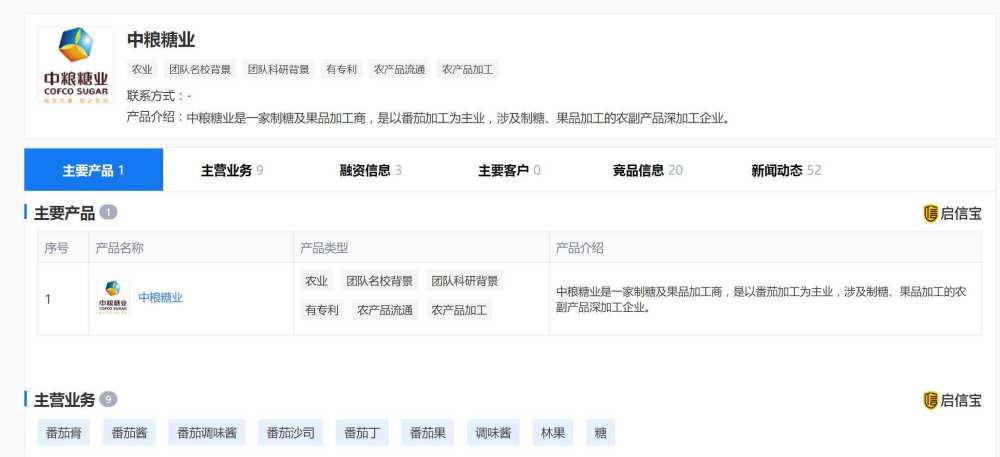Select the 农产品流通 header tag
This screenshot has width=1000, height=457.
coord(399,69)
